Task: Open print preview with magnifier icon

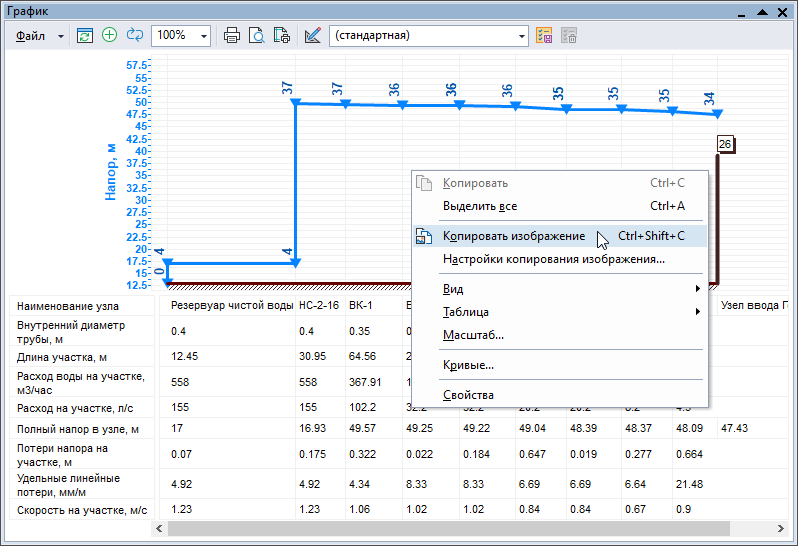Action: pyautogui.click(x=257, y=35)
